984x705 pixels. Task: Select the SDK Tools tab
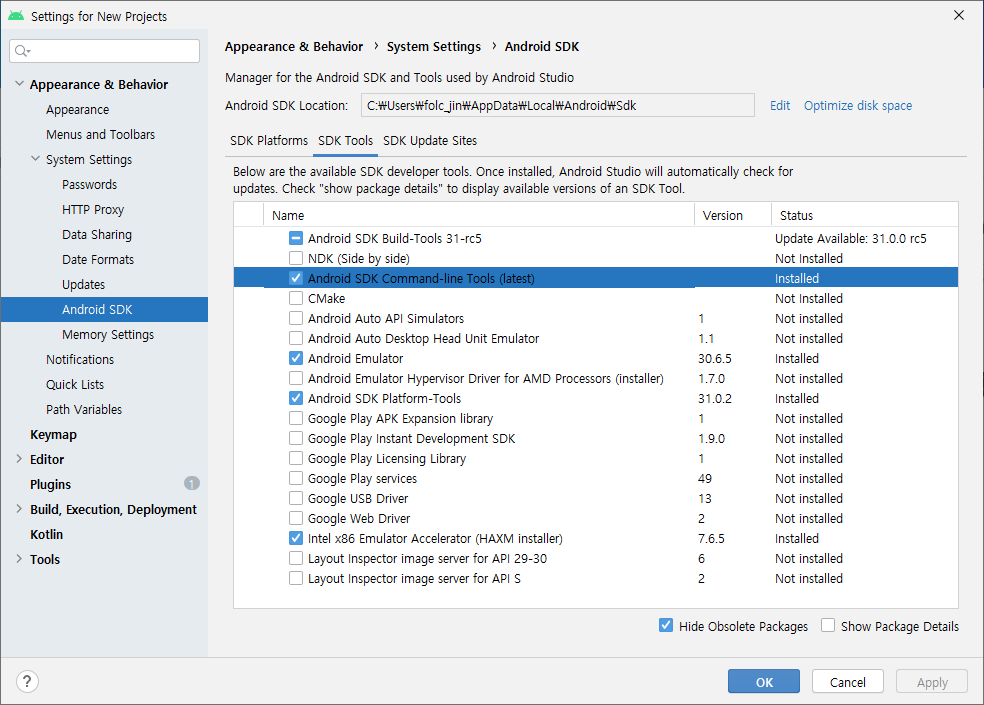coord(345,141)
